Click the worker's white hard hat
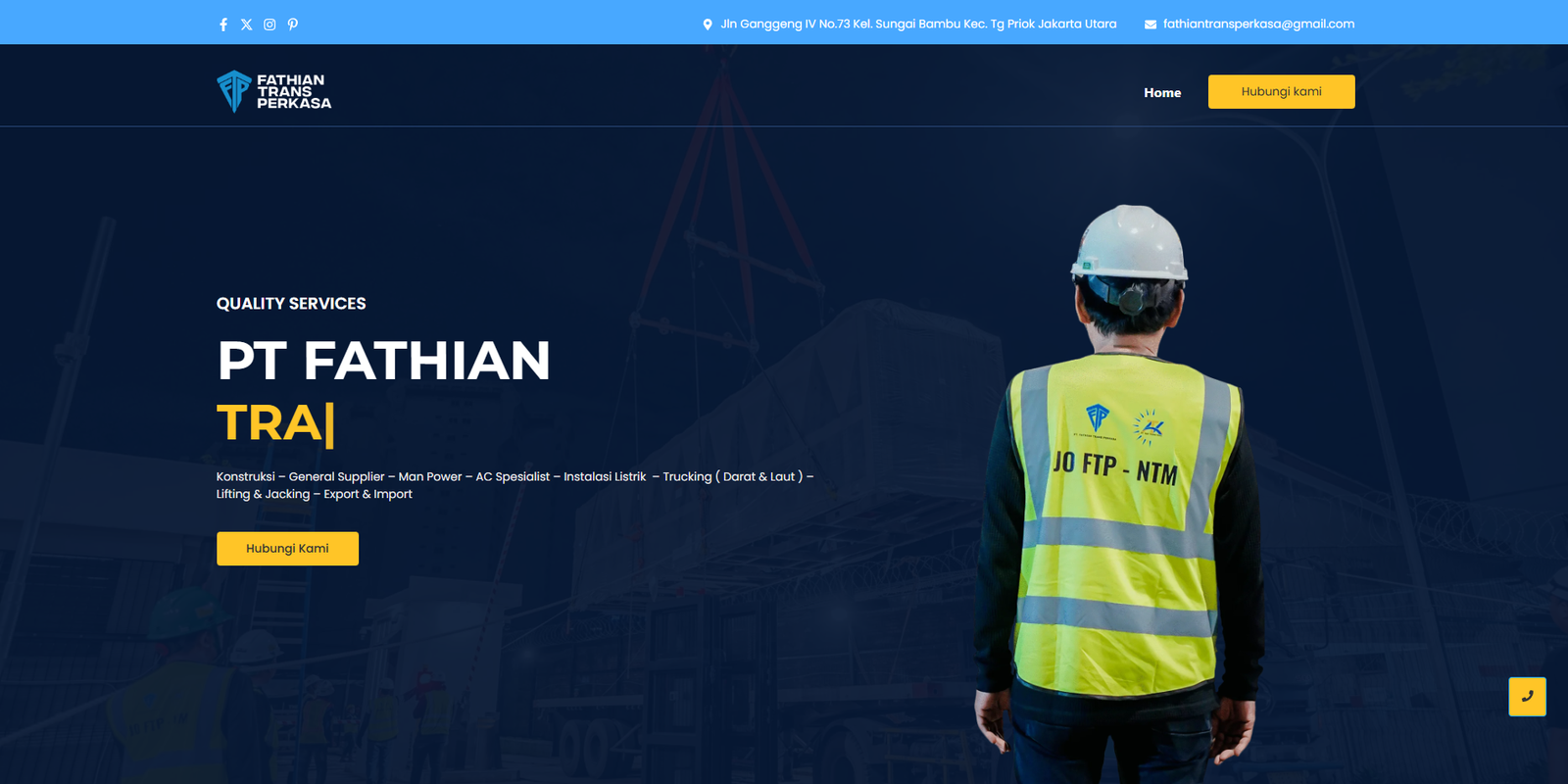The width and height of the screenshot is (1568, 784). [1129, 242]
